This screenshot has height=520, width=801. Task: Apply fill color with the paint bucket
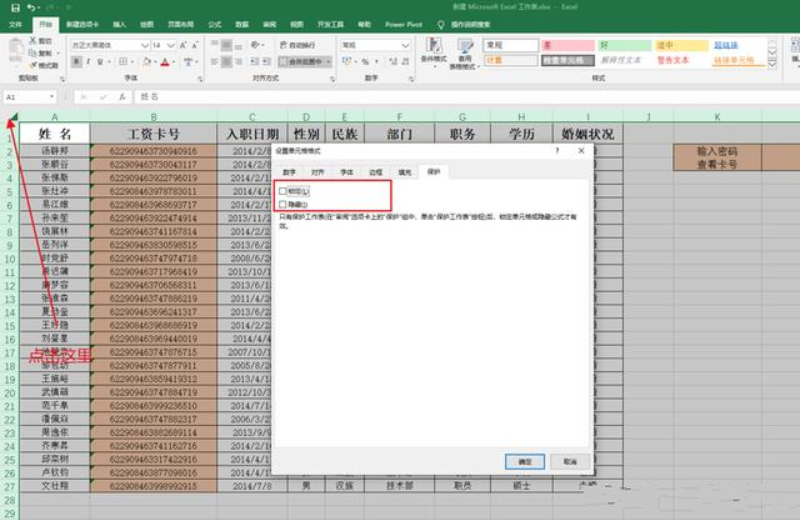pyautogui.click(x=147, y=62)
